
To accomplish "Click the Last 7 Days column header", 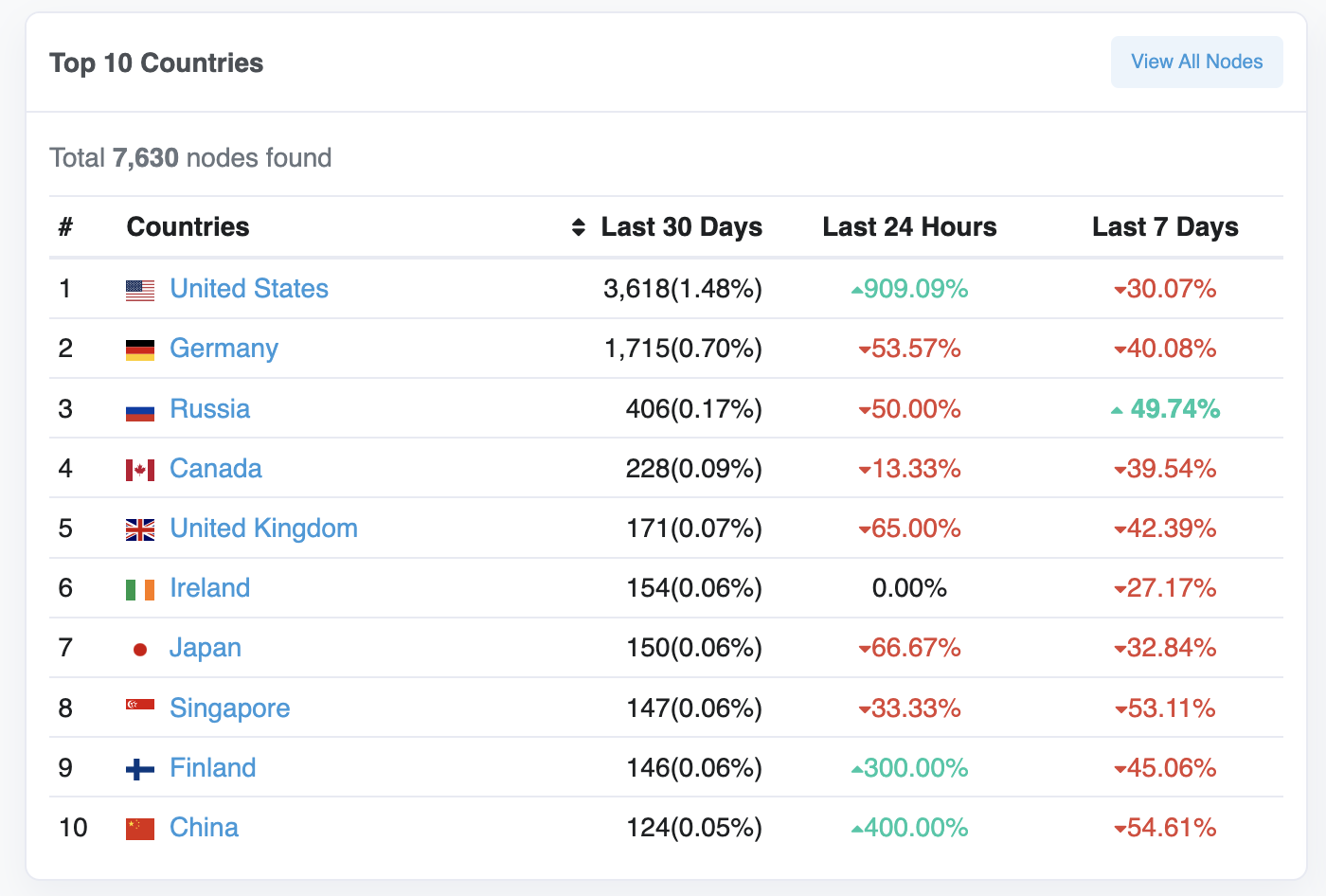I will coord(1165,227).
